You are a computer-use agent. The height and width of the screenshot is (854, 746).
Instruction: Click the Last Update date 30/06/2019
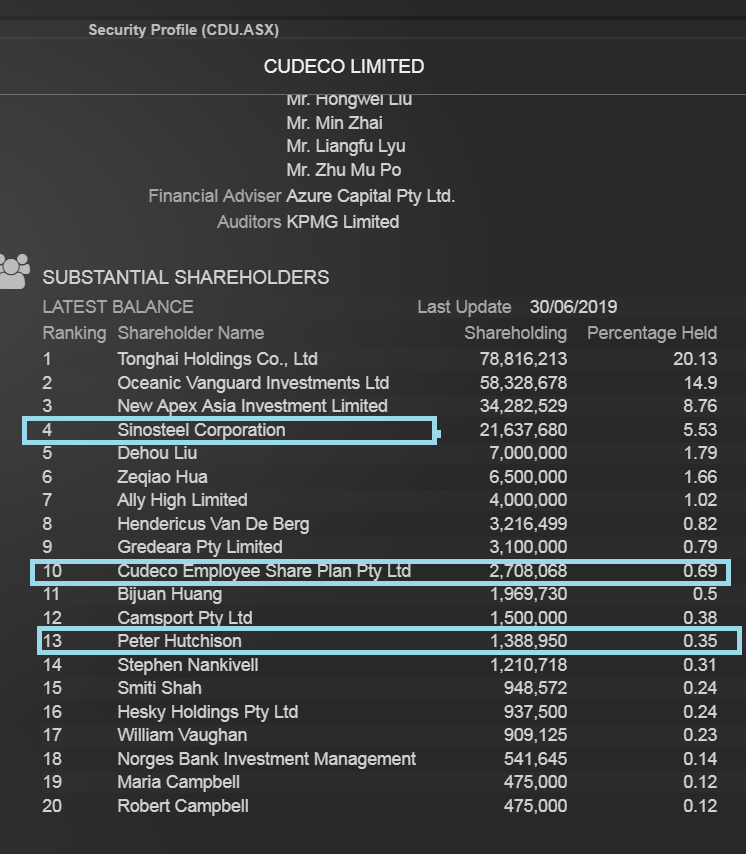coord(573,307)
